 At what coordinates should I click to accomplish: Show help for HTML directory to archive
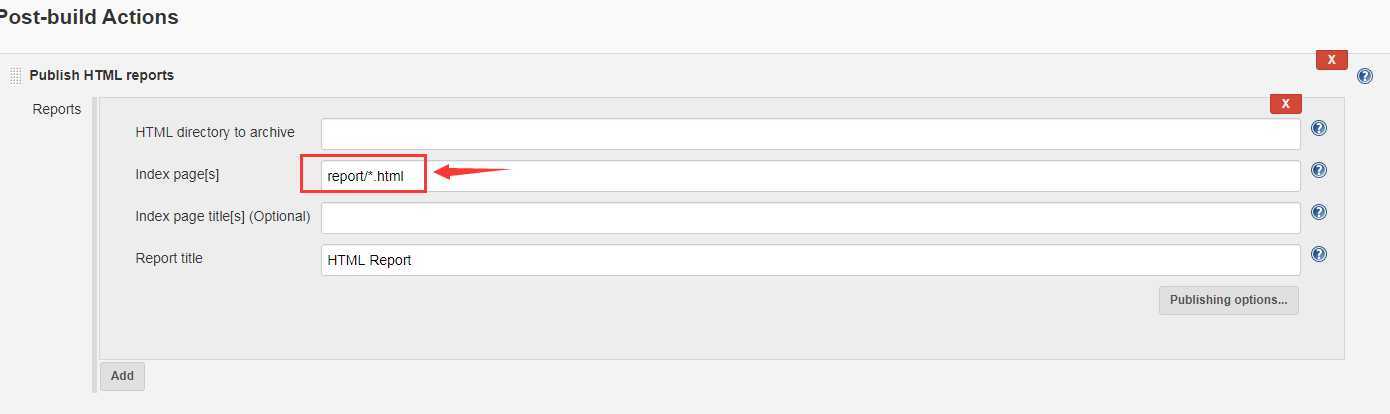click(1319, 128)
